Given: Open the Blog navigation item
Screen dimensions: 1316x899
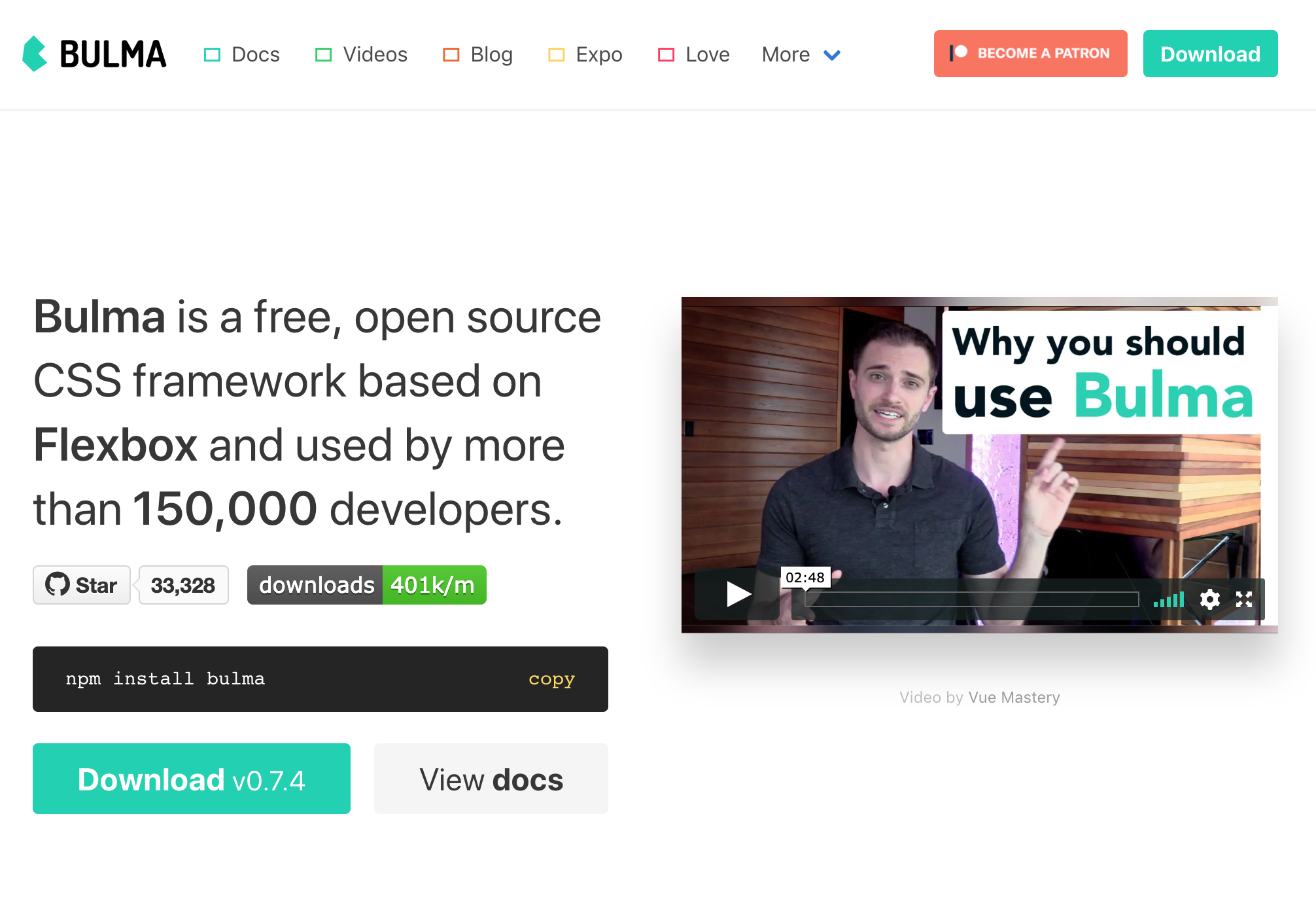Looking at the screenshot, I should (x=478, y=54).
